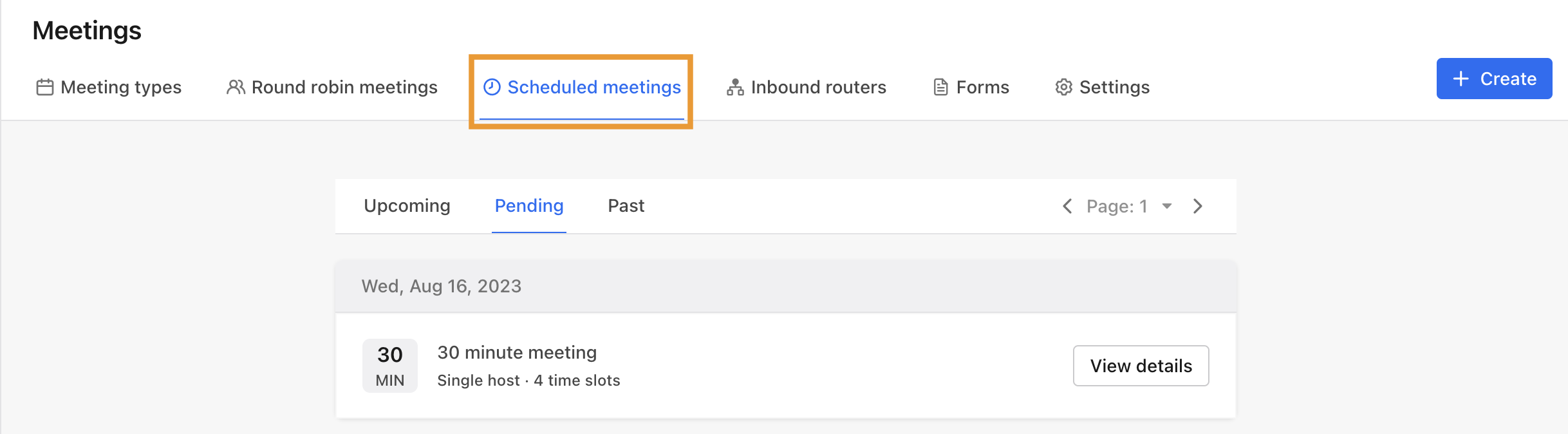Select the document icon next to Forms

[940, 86]
